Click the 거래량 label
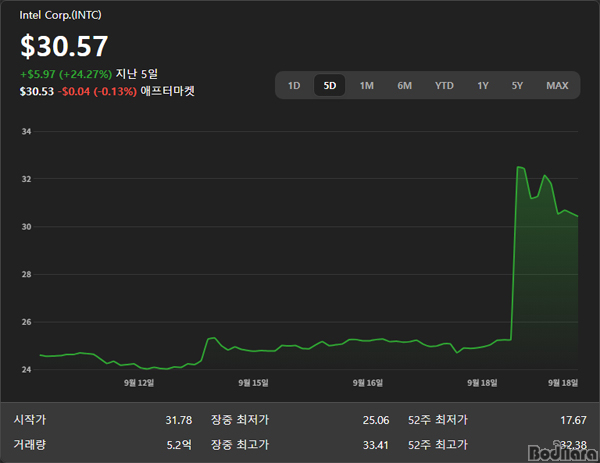 29,444
